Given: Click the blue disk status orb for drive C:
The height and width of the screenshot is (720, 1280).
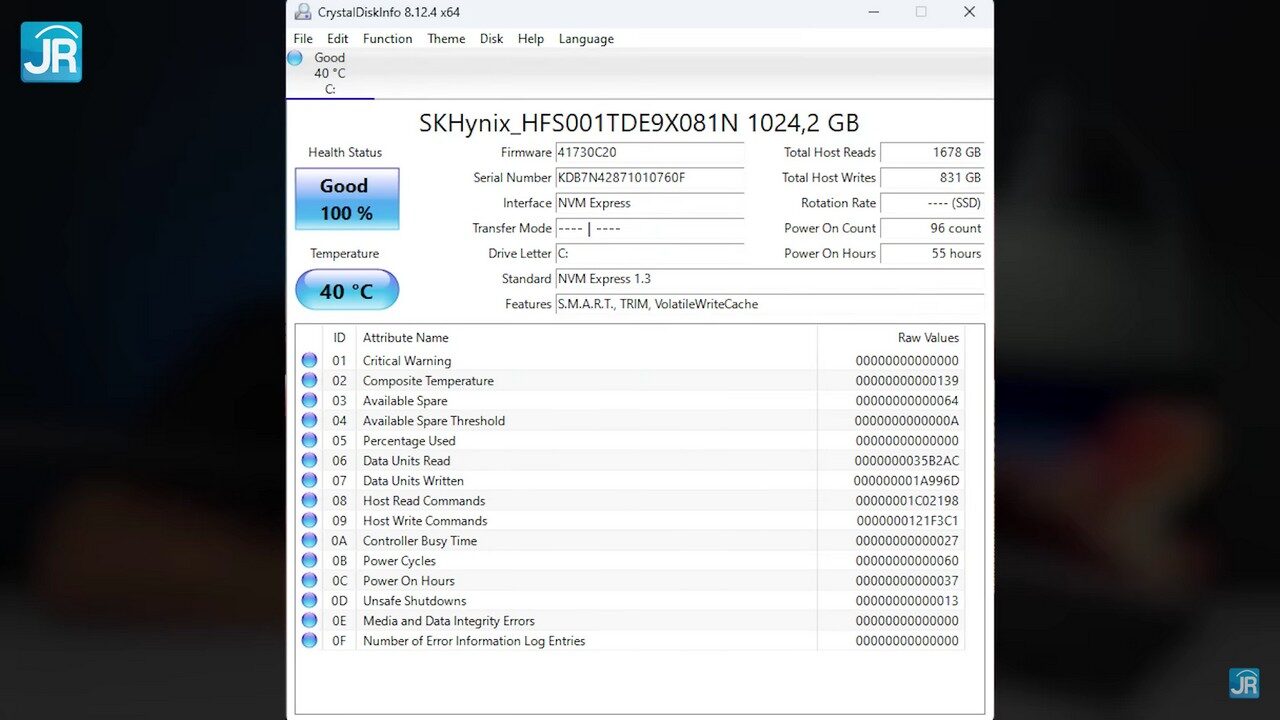Looking at the screenshot, I should pyautogui.click(x=295, y=58).
